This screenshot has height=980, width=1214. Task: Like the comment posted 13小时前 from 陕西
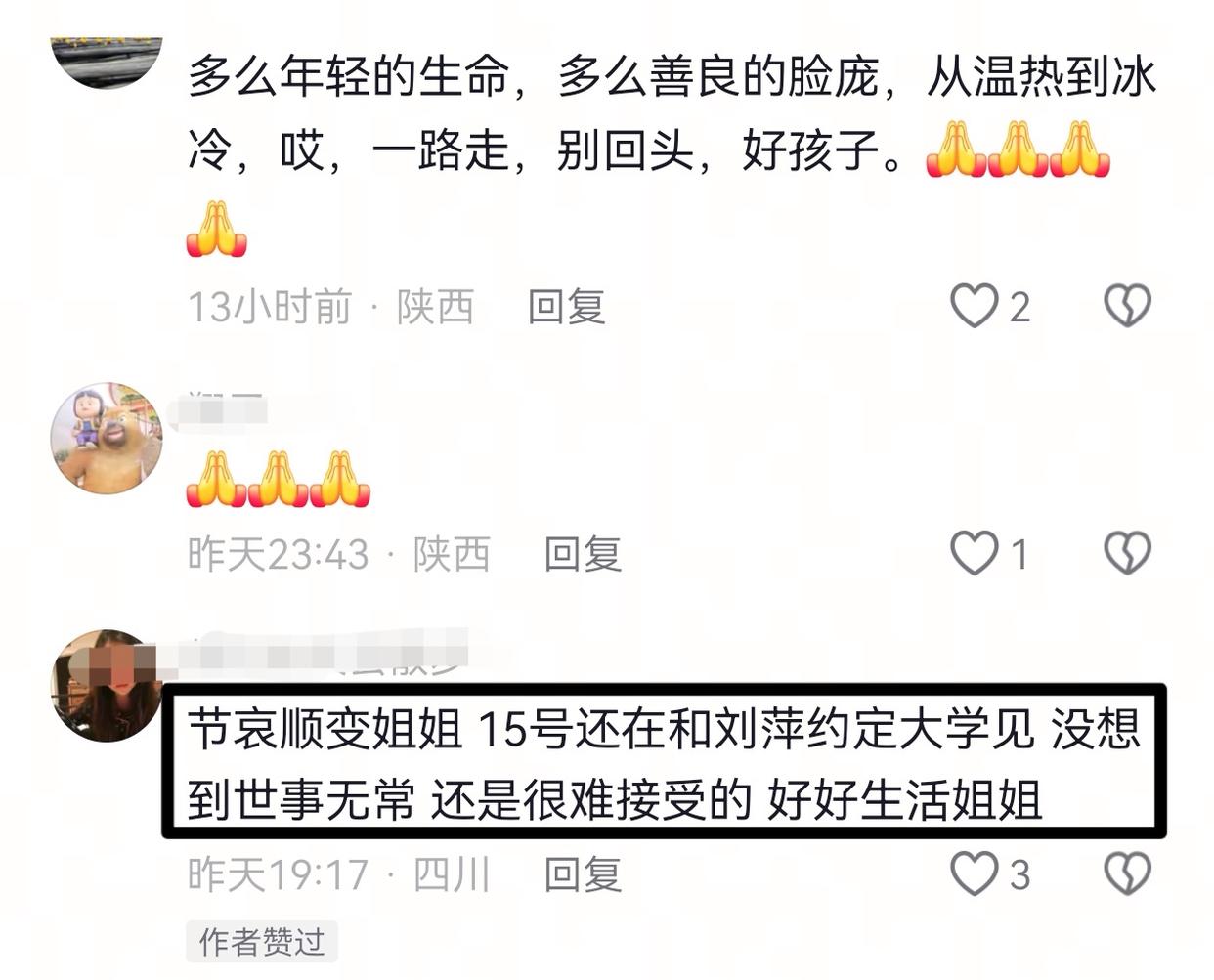click(x=975, y=306)
